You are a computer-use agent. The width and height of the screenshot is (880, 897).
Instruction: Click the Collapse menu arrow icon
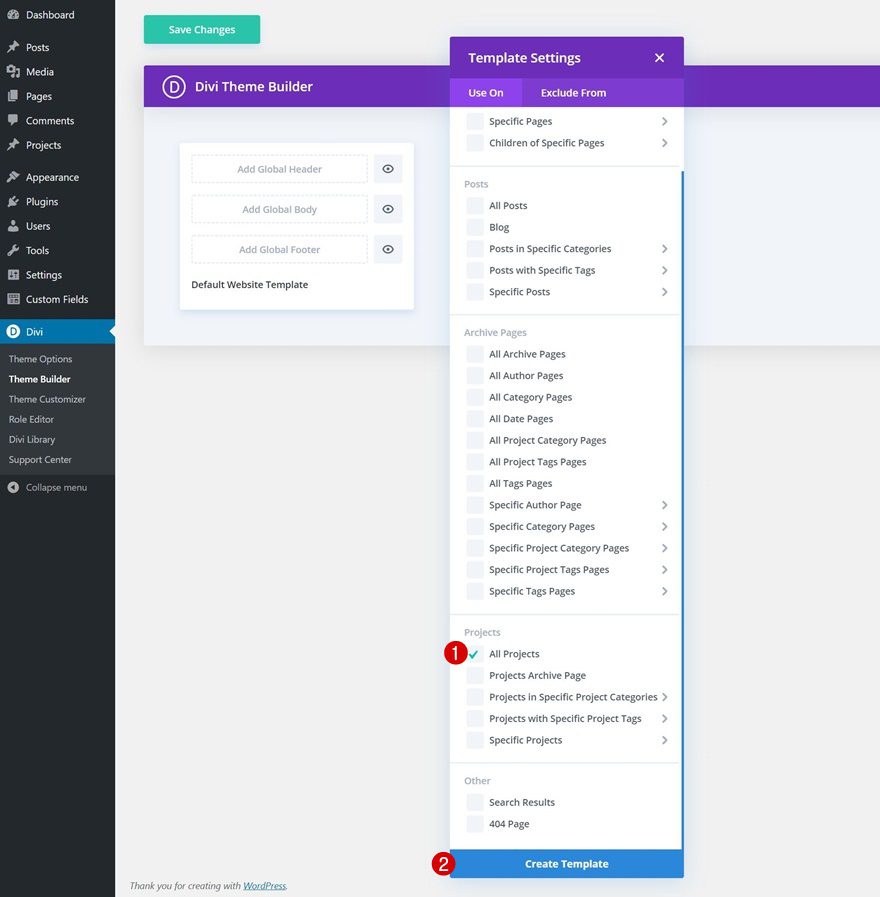point(11,487)
